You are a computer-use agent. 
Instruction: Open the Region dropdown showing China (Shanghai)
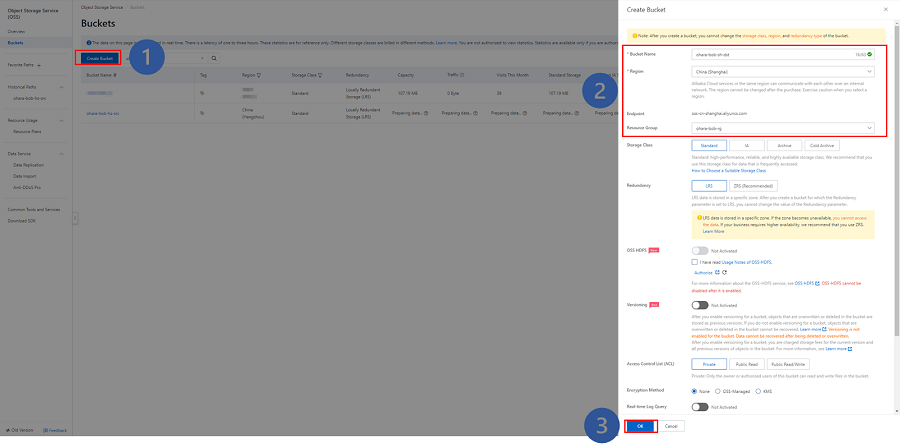[783, 72]
